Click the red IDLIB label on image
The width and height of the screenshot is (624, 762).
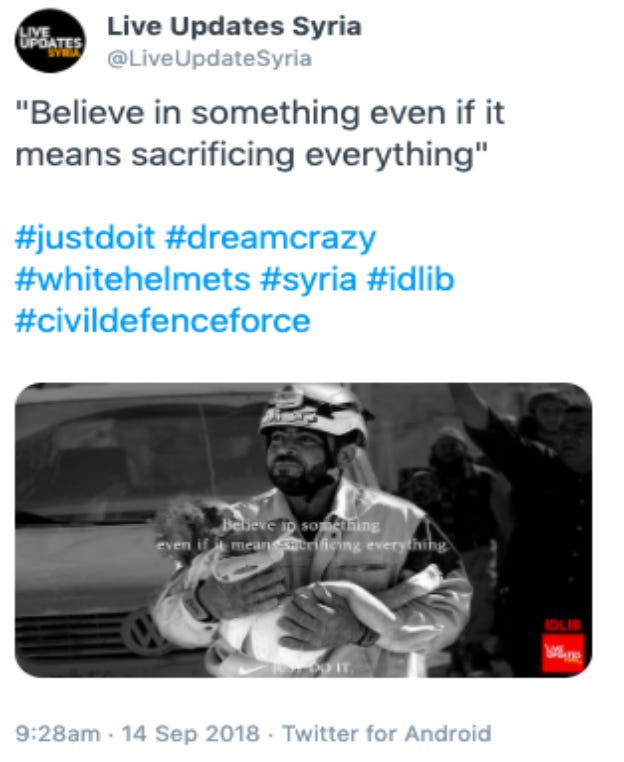[563, 626]
